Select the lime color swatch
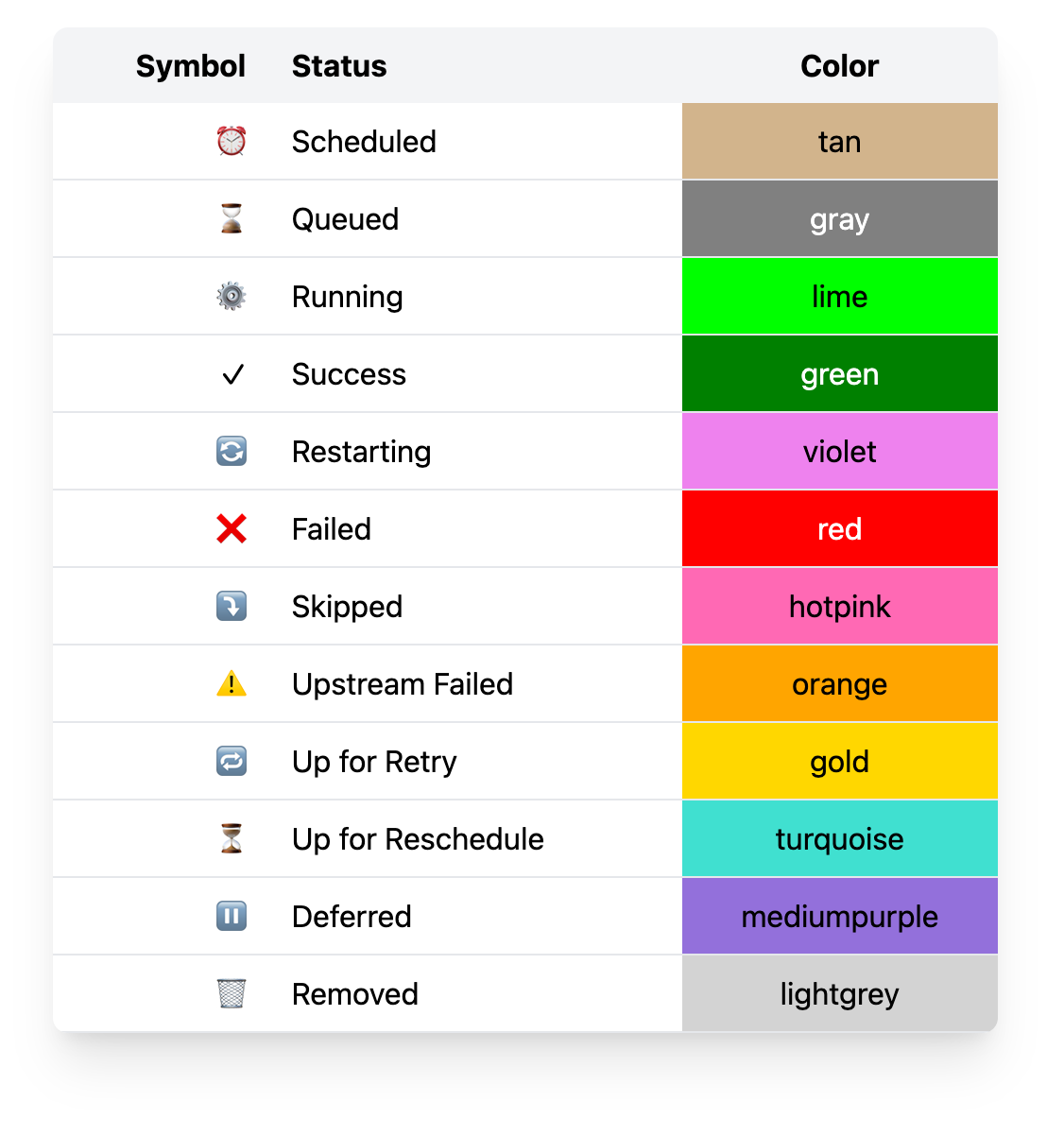 (x=840, y=297)
